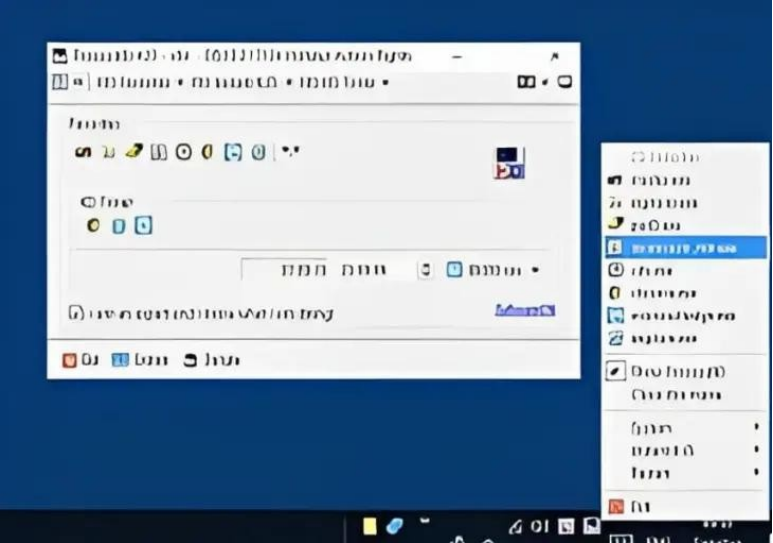Toggle the checkbox beside the long bottom text
Screen dimensions: 773x543
coord(74,313)
